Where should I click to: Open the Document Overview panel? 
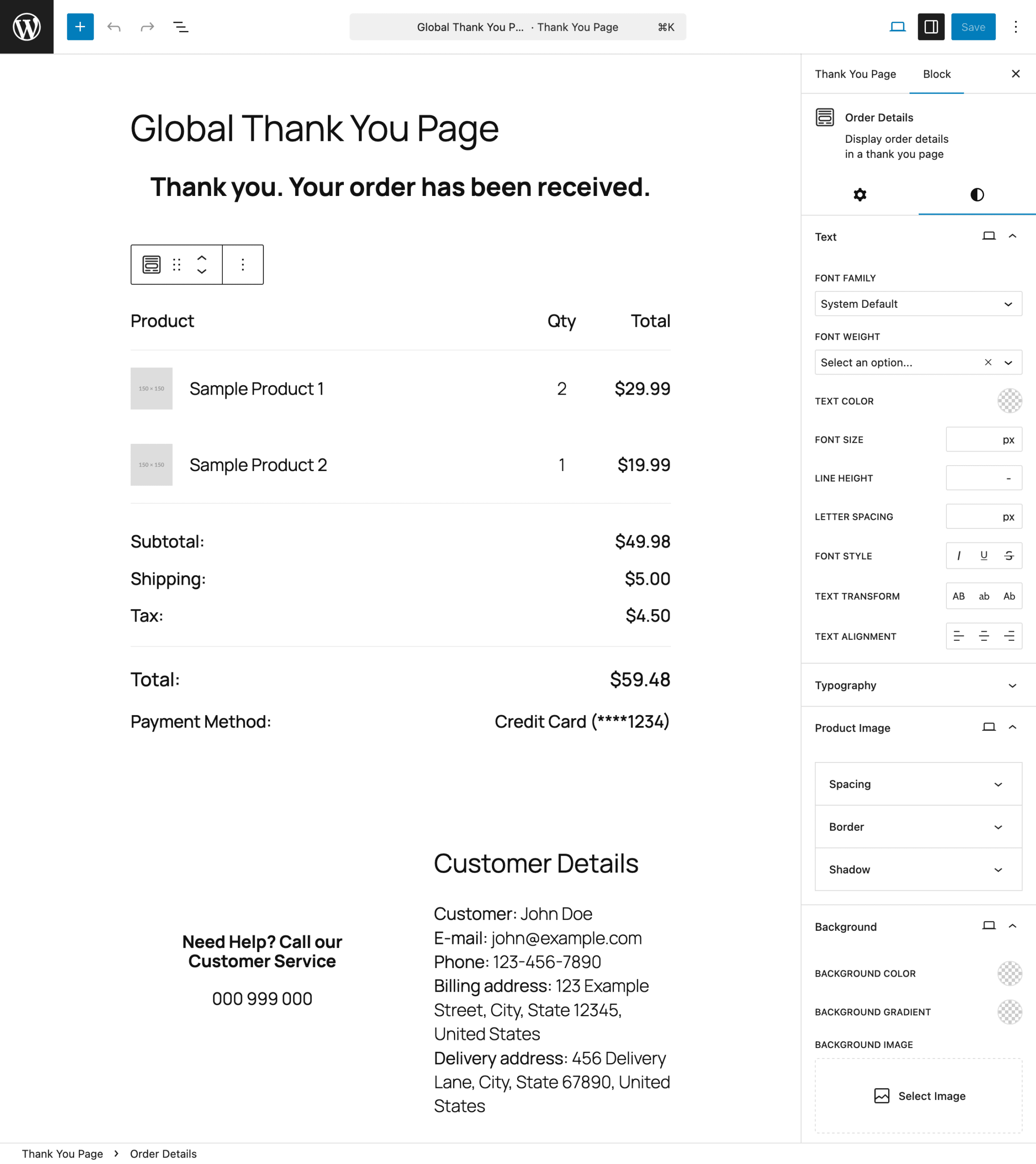[181, 27]
